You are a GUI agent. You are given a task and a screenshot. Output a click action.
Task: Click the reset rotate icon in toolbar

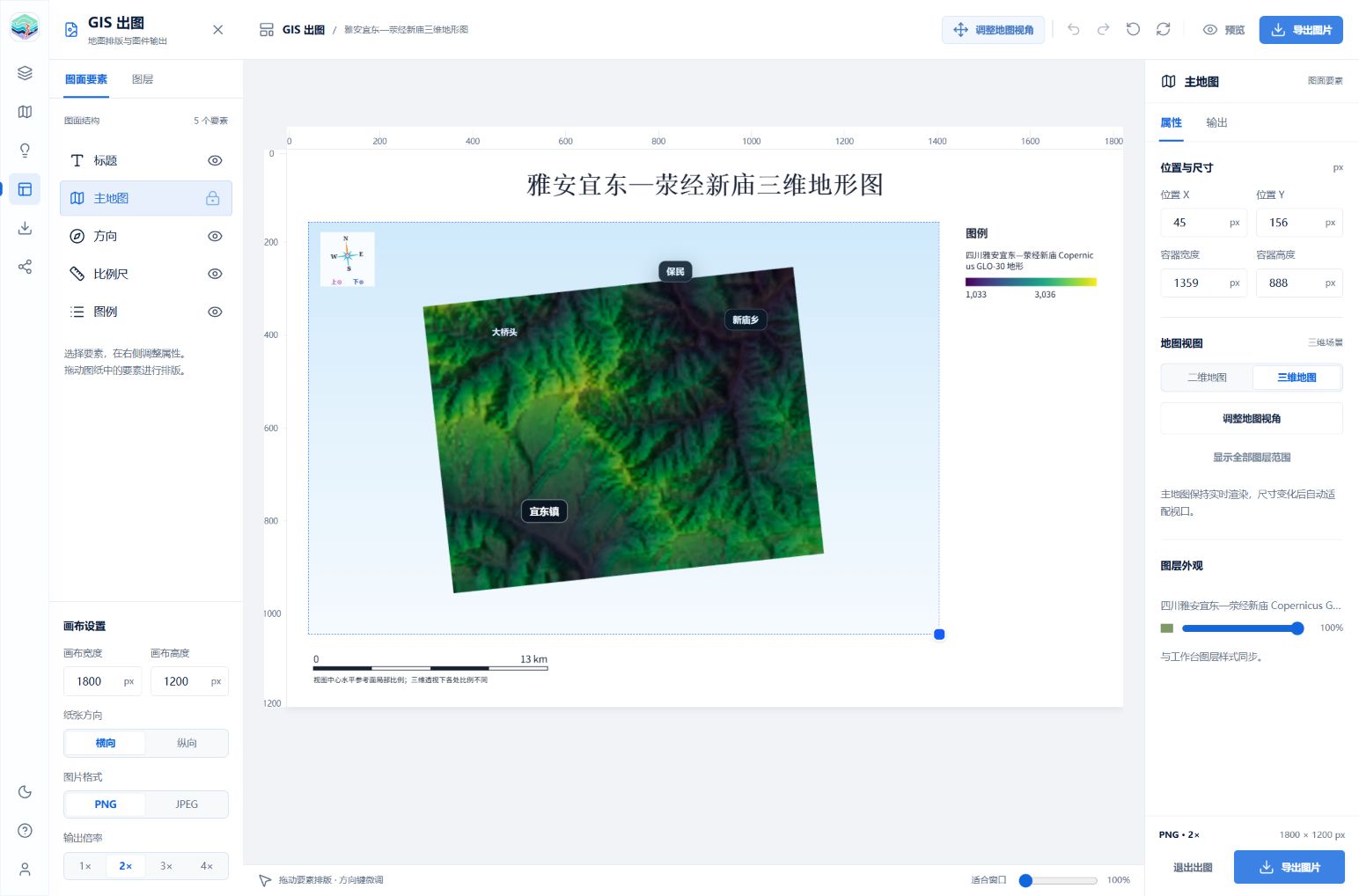[1133, 30]
